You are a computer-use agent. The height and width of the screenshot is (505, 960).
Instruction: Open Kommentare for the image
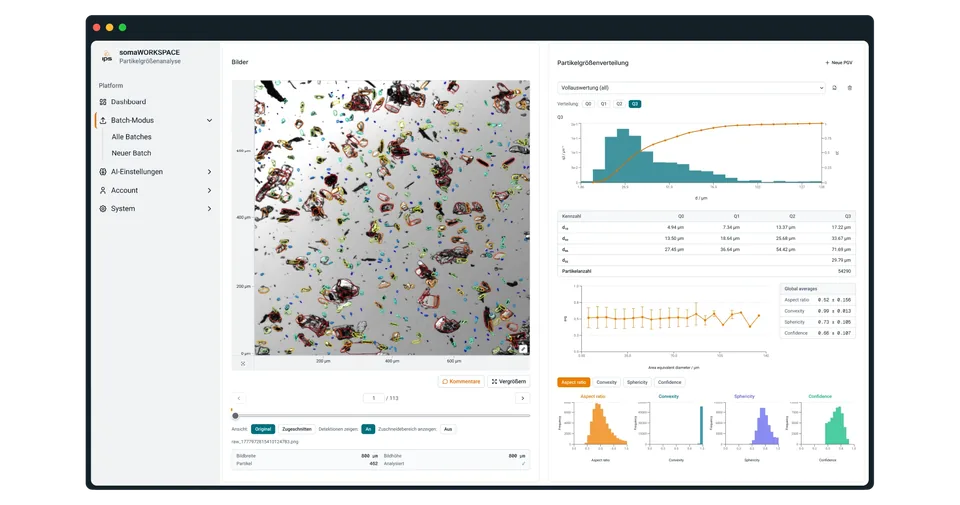click(x=461, y=381)
